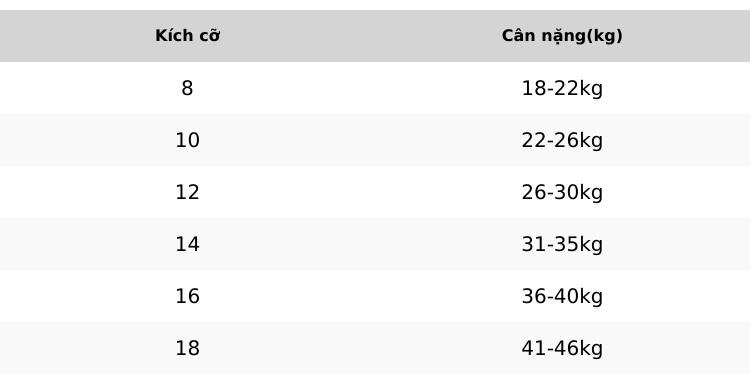The height and width of the screenshot is (374, 750).
Task: Select the size 12 cell
Action: [x=188, y=192]
